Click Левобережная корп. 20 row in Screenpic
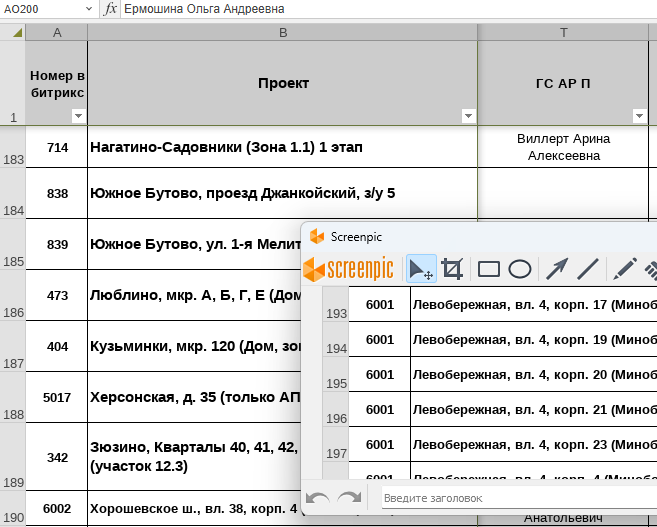 tap(534, 375)
